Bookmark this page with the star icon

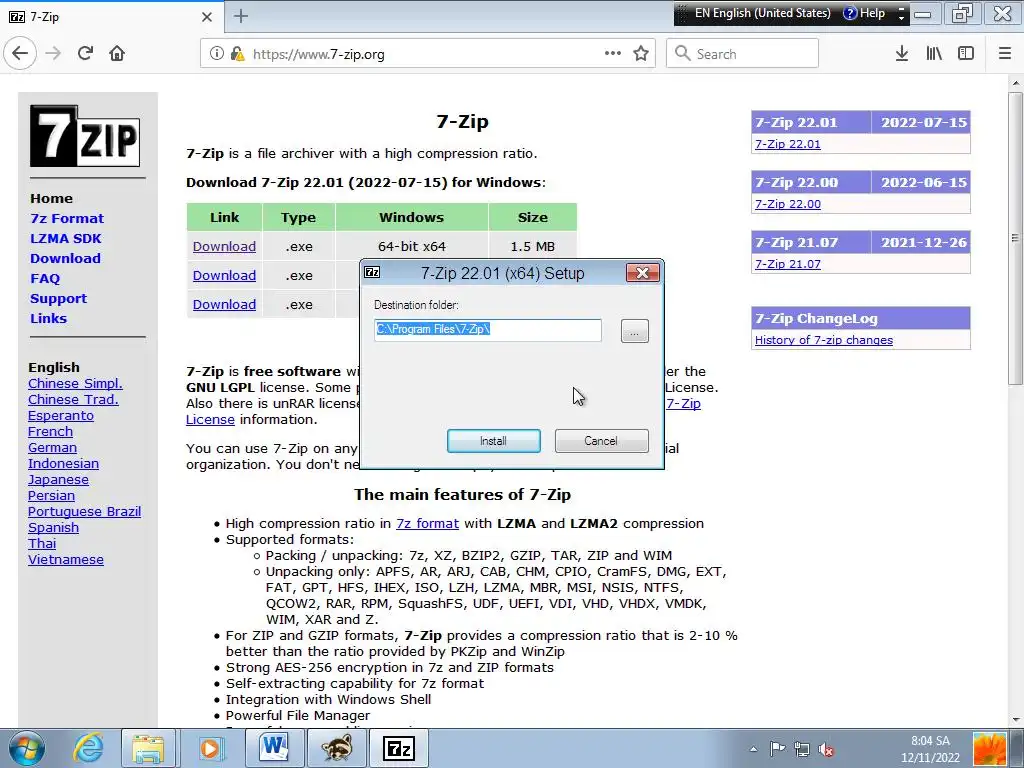click(x=641, y=54)
